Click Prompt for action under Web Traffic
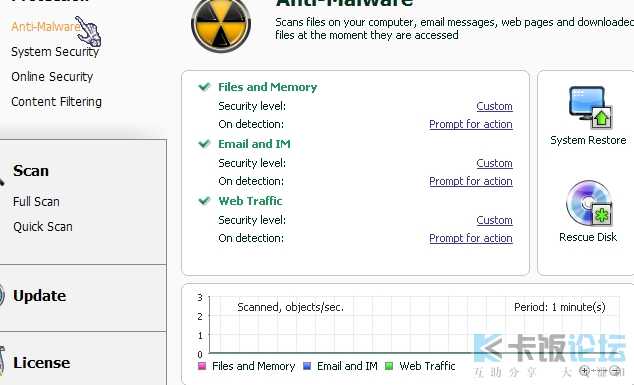The image size is (634, 385). (x=471, y=238)
